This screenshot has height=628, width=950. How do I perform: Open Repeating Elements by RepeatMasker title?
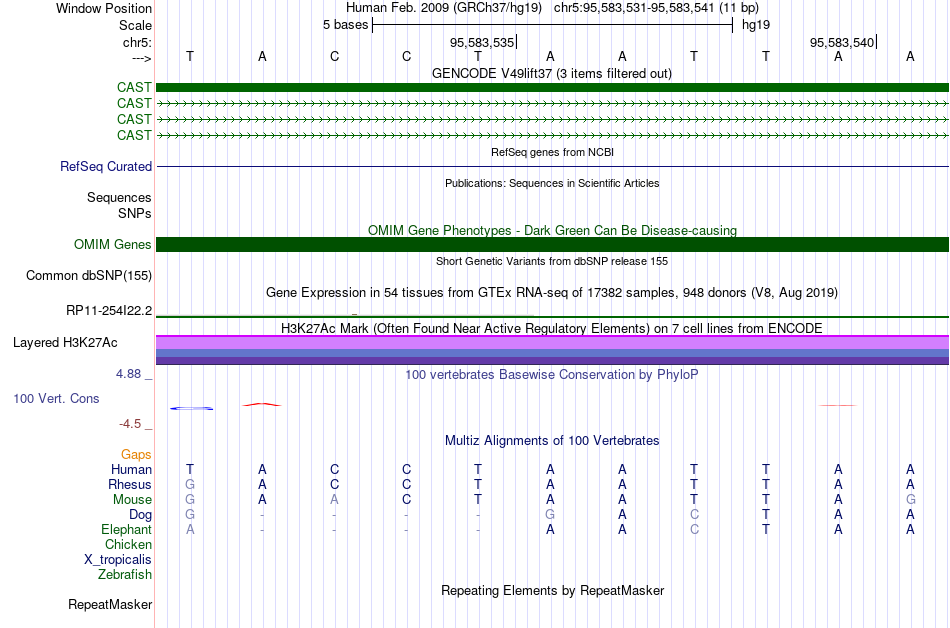(x=552, y=590)
